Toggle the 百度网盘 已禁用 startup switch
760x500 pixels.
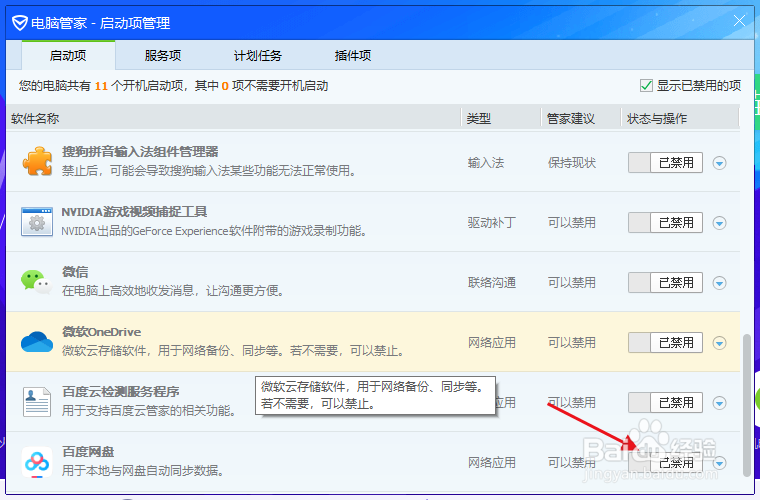665,463
